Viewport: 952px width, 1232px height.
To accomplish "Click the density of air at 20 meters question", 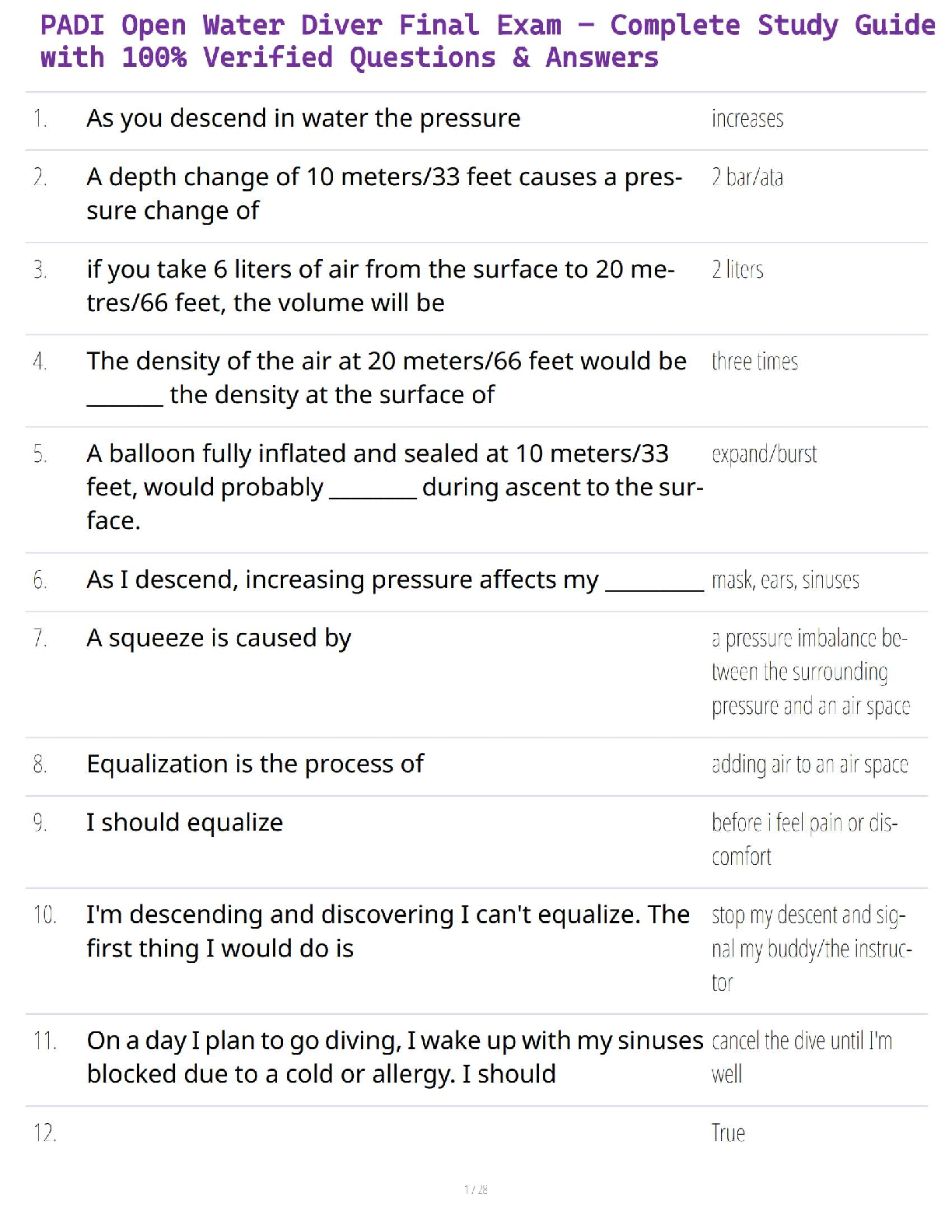I will (x=386, y=378).
